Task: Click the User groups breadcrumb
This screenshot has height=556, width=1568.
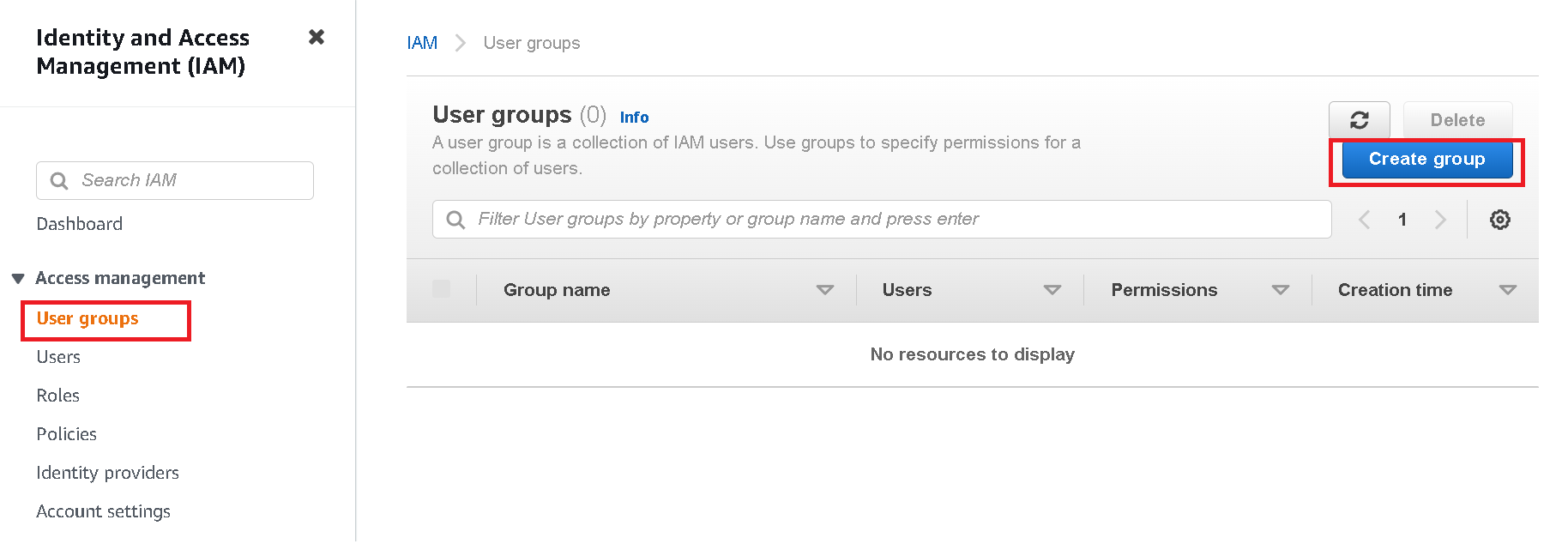Action: point(532,43)
